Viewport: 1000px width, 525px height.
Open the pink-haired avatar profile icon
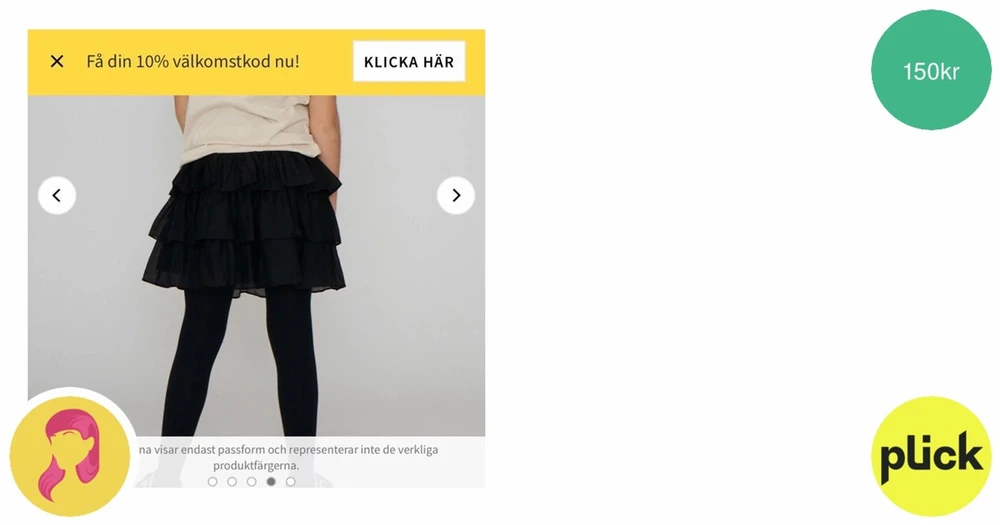tap(70, 456)
